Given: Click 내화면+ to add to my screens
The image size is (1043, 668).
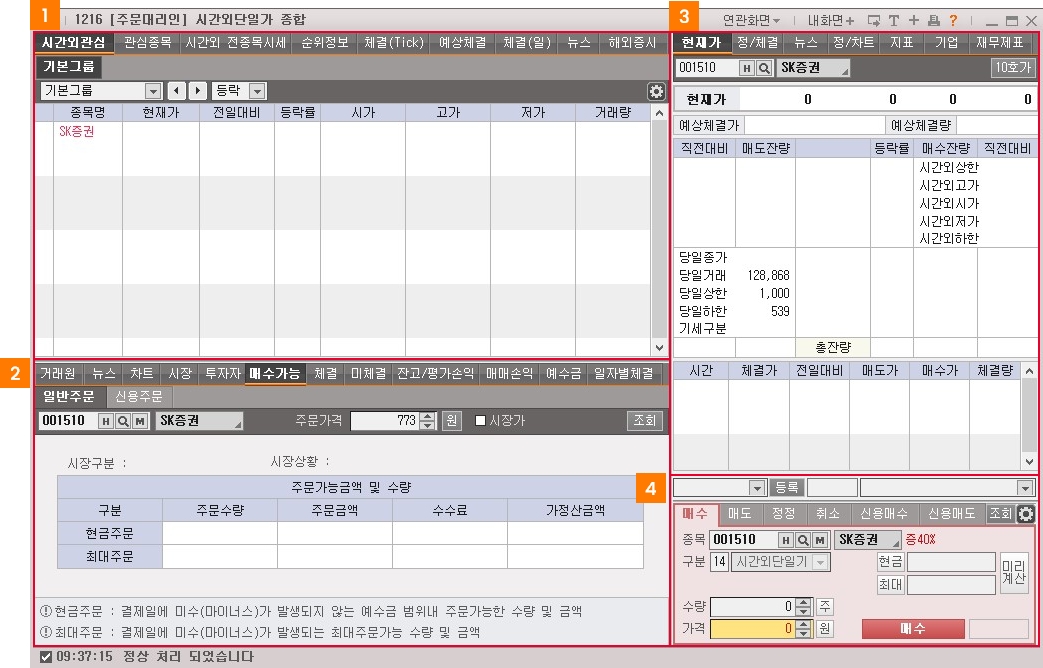Looking at the screenshot, I should point(831,21).
